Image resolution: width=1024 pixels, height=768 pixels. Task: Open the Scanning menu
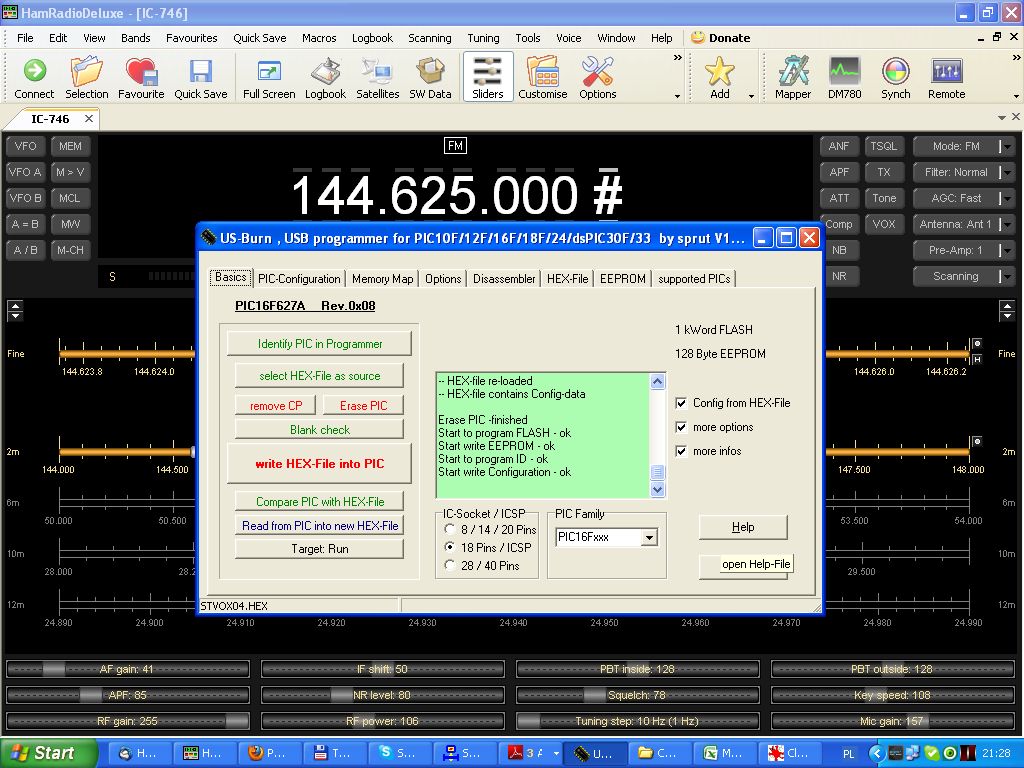[x=429, y=38]
